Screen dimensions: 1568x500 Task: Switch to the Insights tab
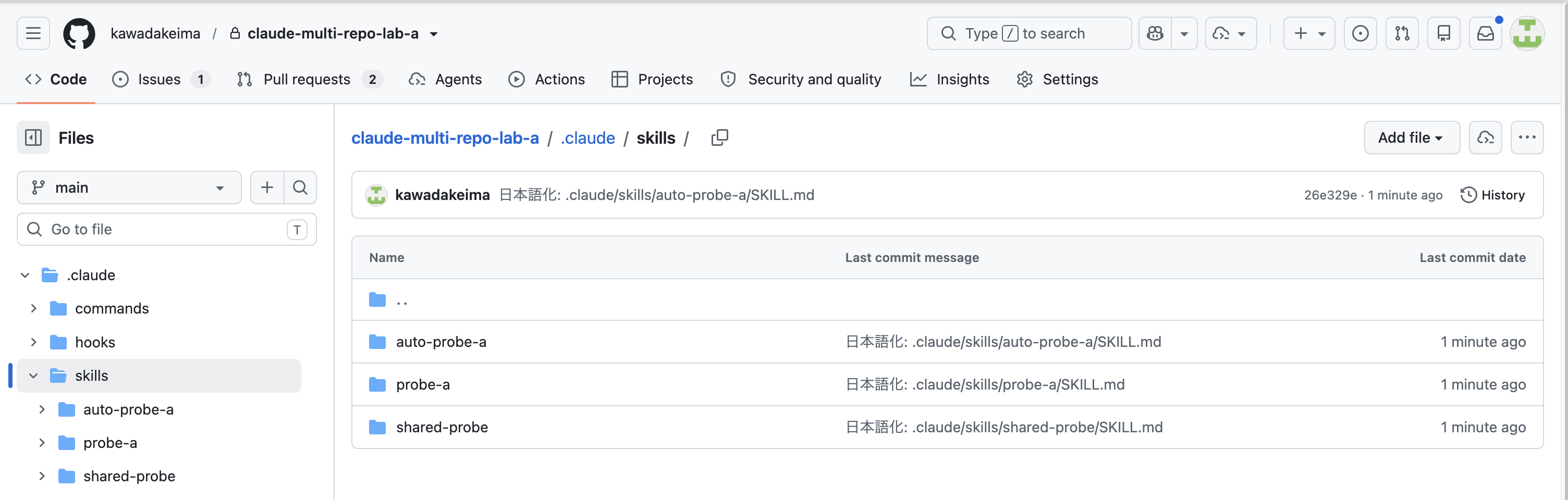(950, 79)
